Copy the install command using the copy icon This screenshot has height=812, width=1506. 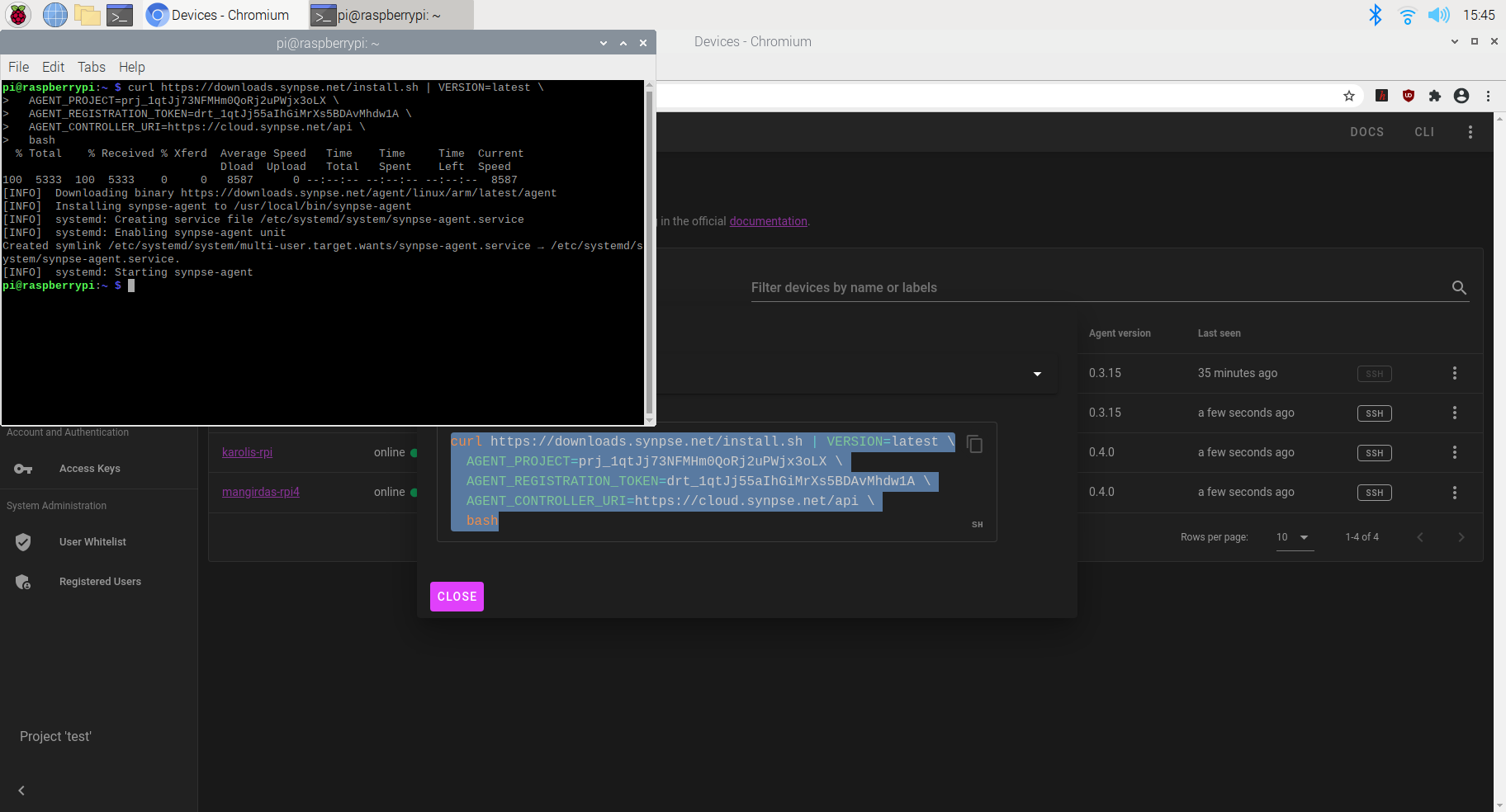pyautogui.click(x=974, y=443)
